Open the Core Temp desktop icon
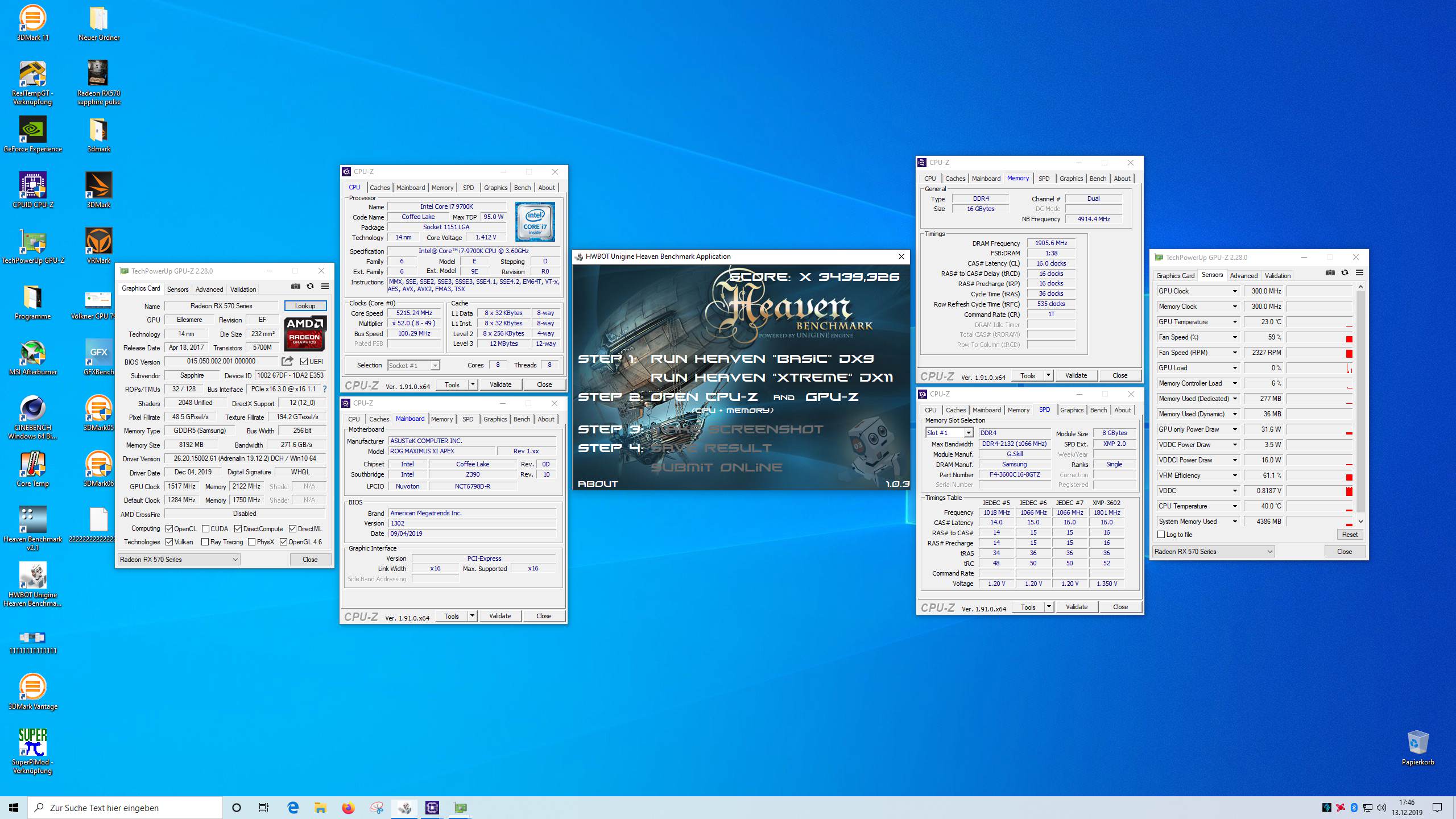The width and height of the screenshot is (1456, 819). [x=33, y=469]
